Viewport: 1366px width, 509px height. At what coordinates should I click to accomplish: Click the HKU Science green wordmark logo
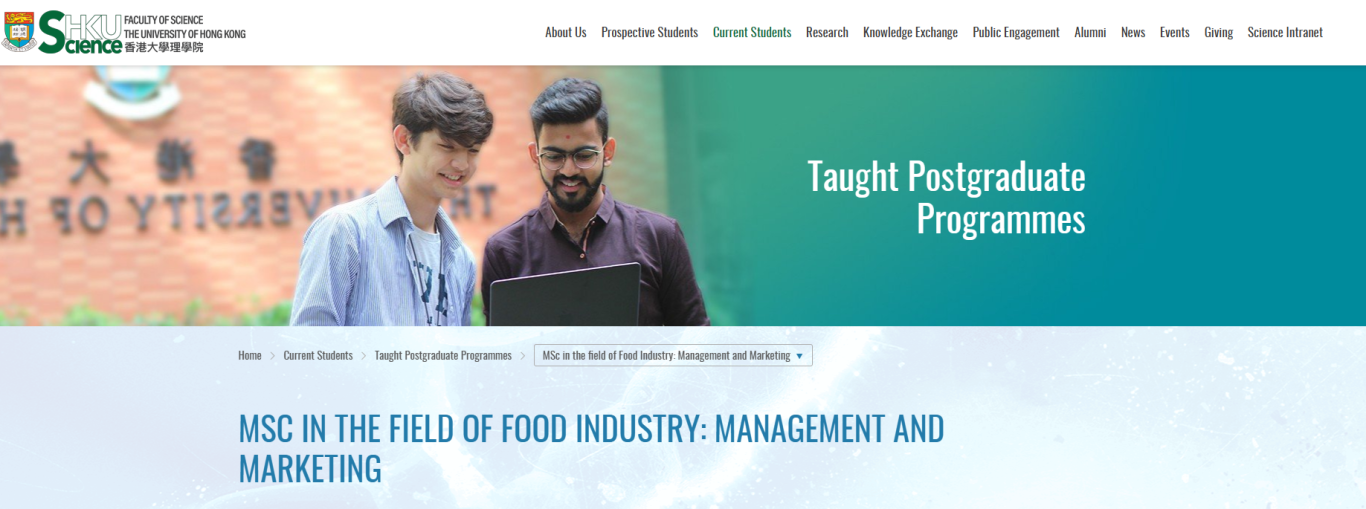coord(80,33)
